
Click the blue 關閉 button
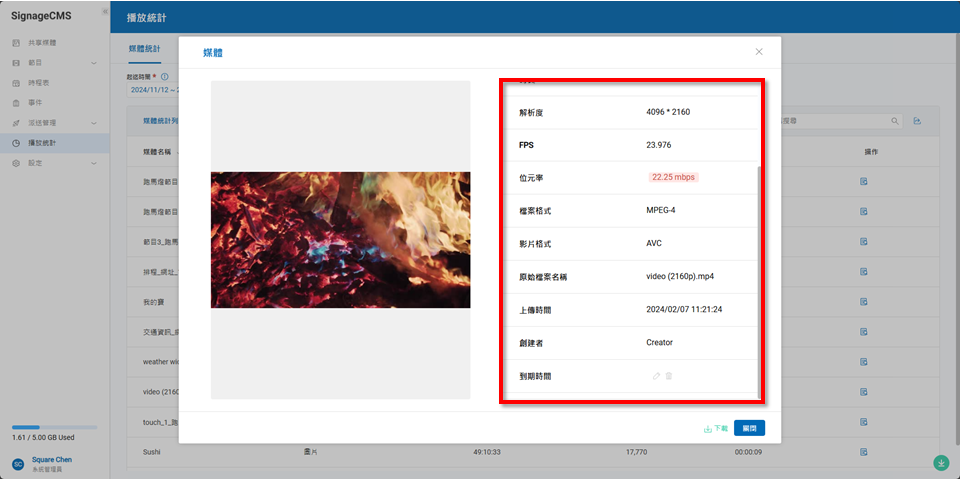749,429
